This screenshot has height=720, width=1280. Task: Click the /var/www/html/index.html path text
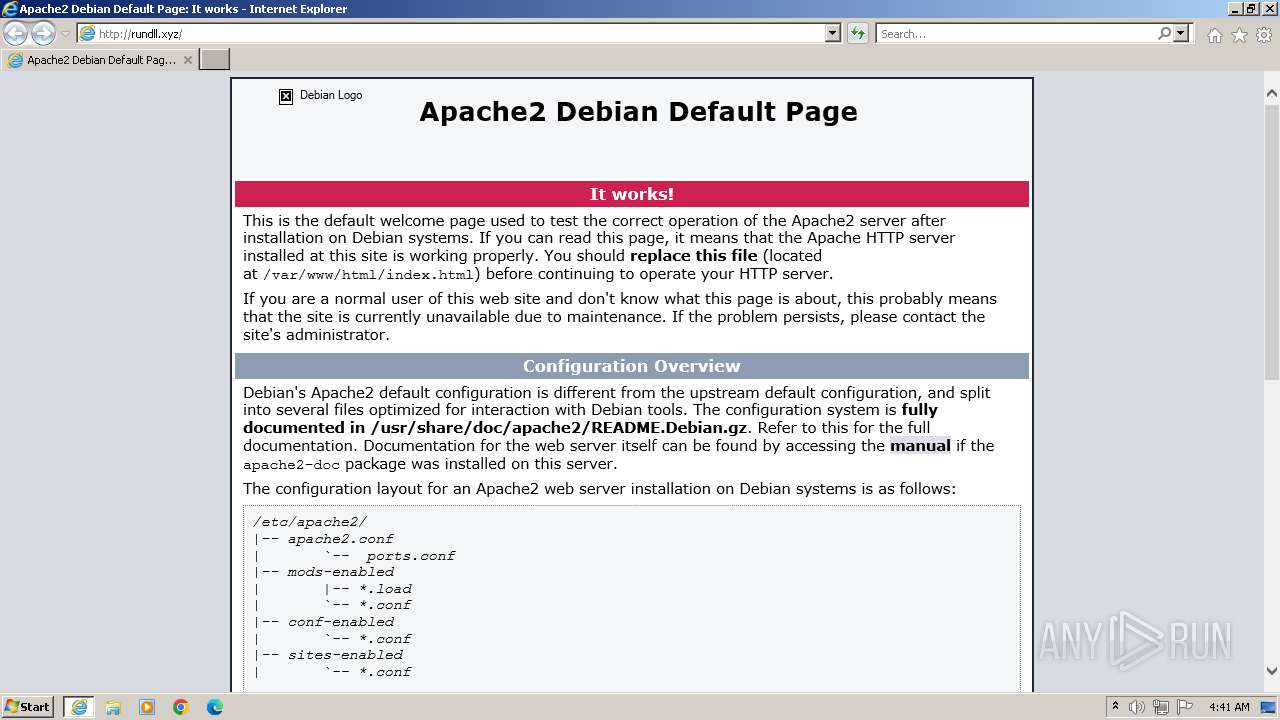click(368, 275)
